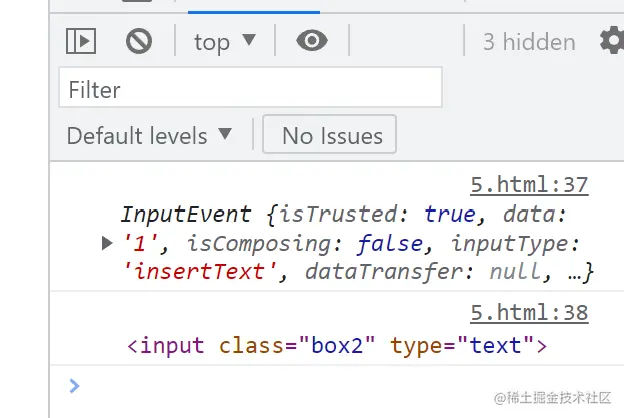Viewport: 624px width, 418px height.
Task: Clear the console with the block icon
Action: (139, 41)
